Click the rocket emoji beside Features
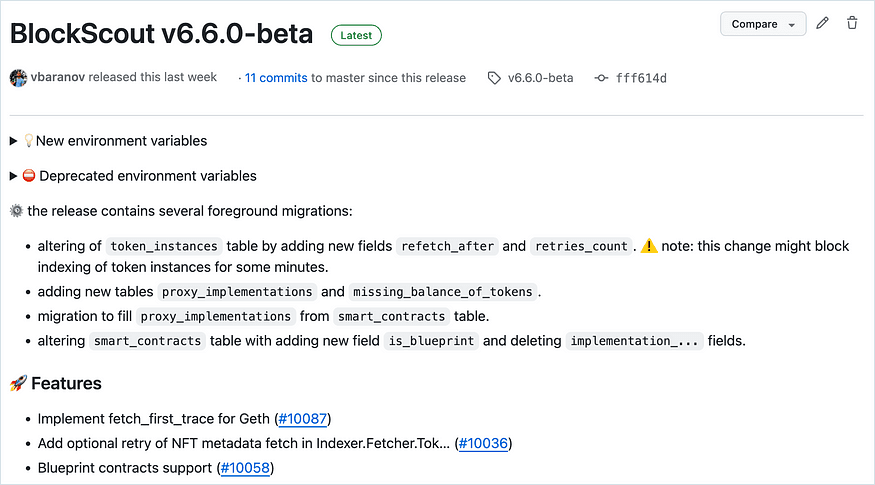 point(18,383)
